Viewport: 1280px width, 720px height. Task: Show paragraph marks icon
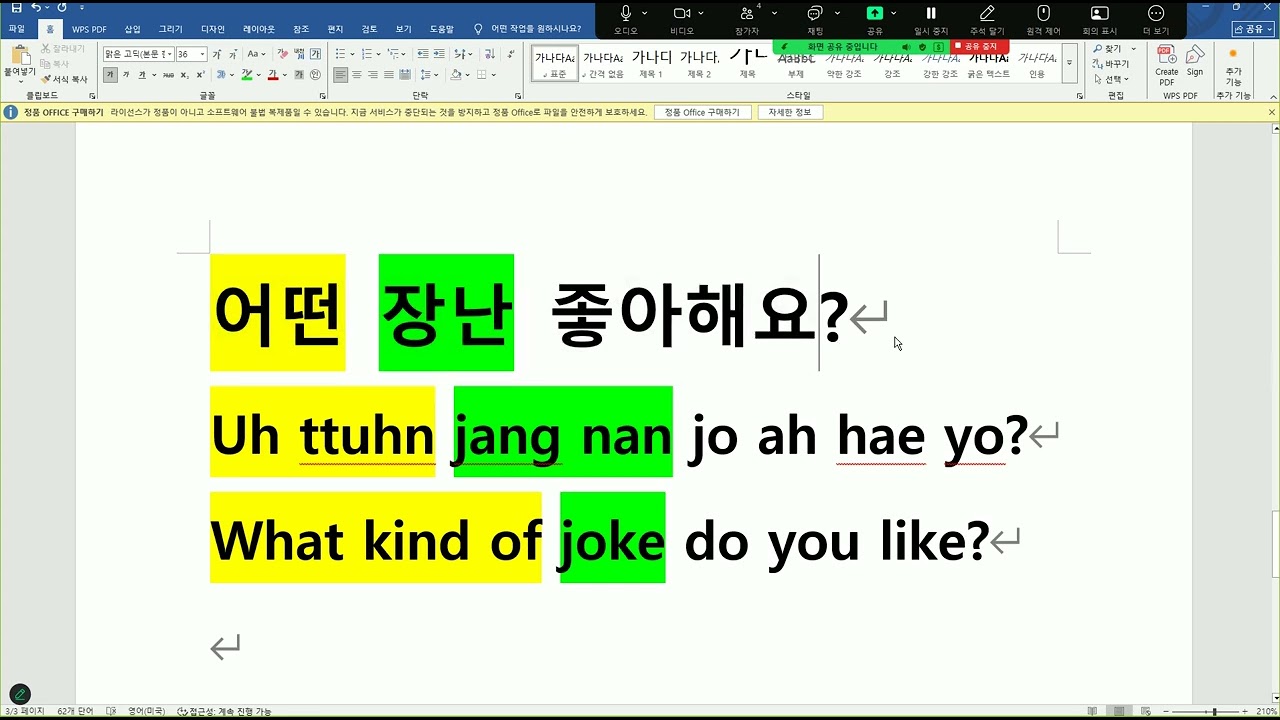(510, 54)
